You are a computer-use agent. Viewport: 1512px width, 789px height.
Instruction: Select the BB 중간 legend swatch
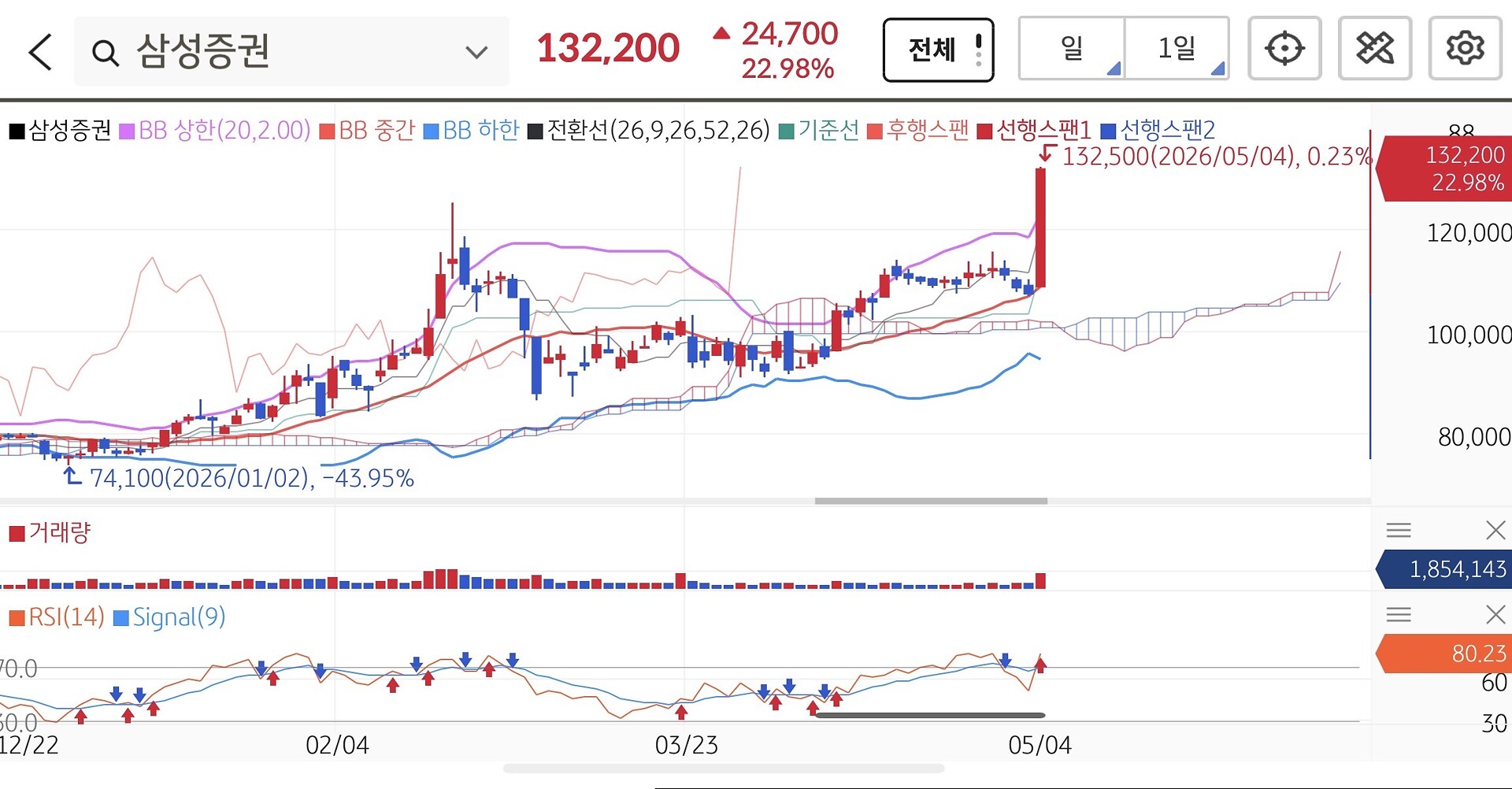(328, 131)
